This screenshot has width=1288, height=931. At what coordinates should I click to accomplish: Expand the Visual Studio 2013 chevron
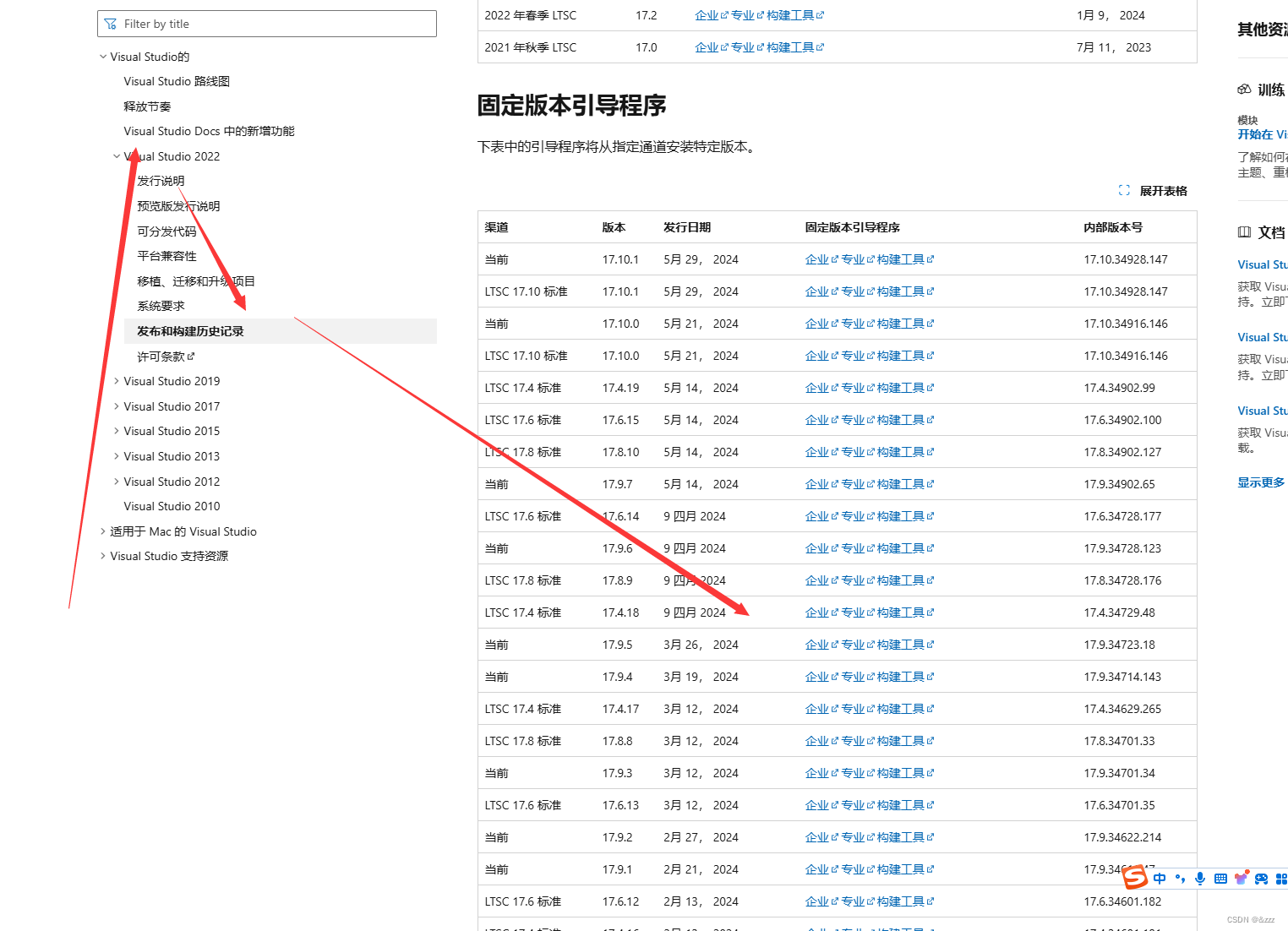tap(117, 456)
